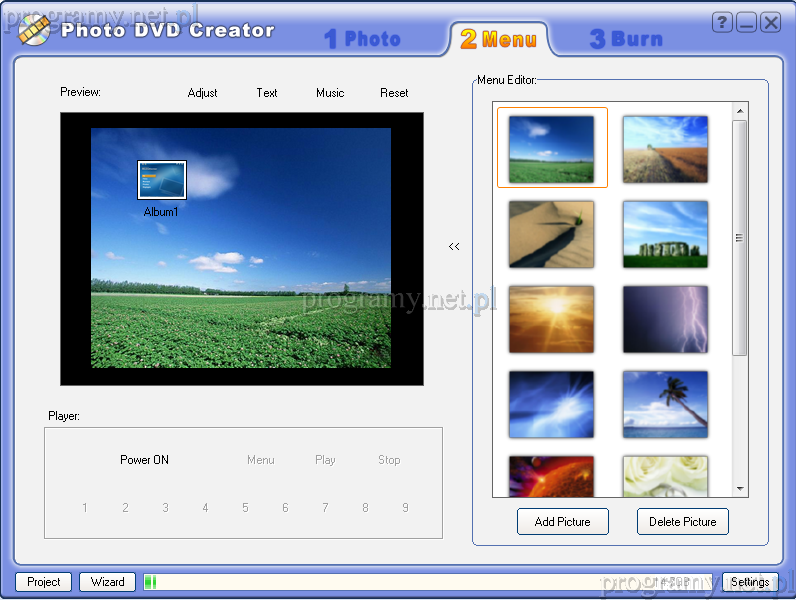Launch the Wizard from bottom bar

108,582
